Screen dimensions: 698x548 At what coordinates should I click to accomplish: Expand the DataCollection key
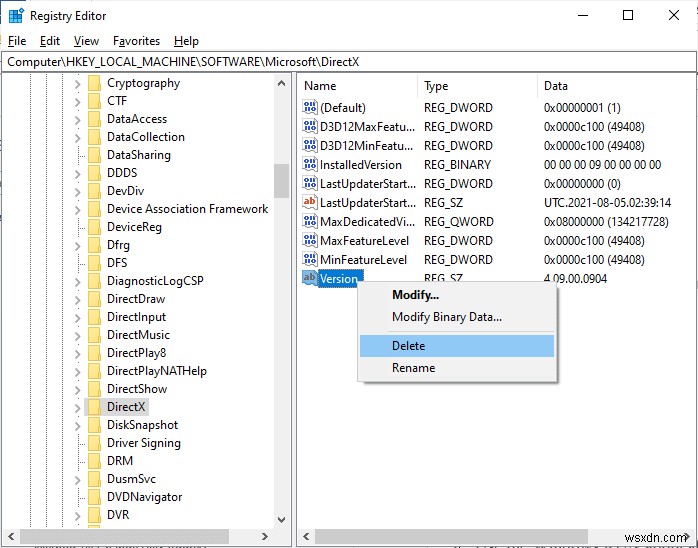[78, 138]
